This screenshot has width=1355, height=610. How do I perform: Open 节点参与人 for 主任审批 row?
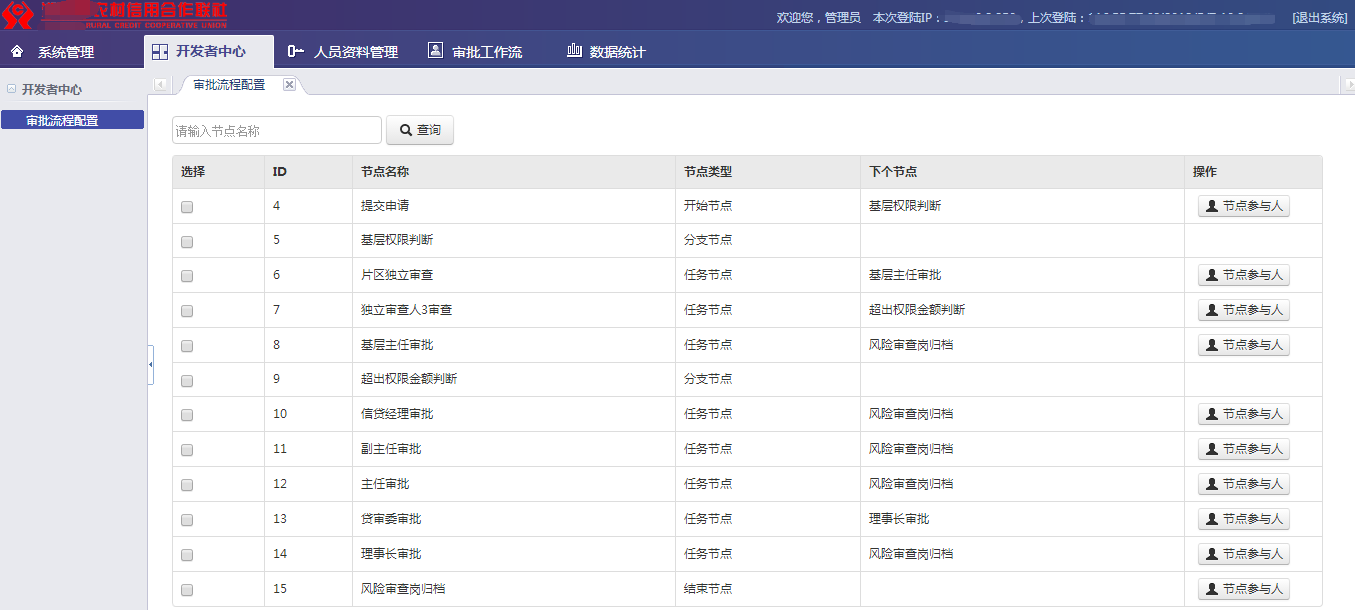(1244, 484)
